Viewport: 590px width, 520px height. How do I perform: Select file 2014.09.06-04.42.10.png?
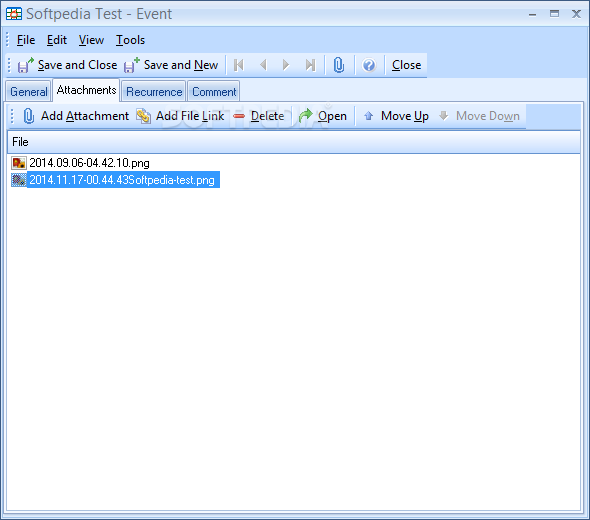89,163
